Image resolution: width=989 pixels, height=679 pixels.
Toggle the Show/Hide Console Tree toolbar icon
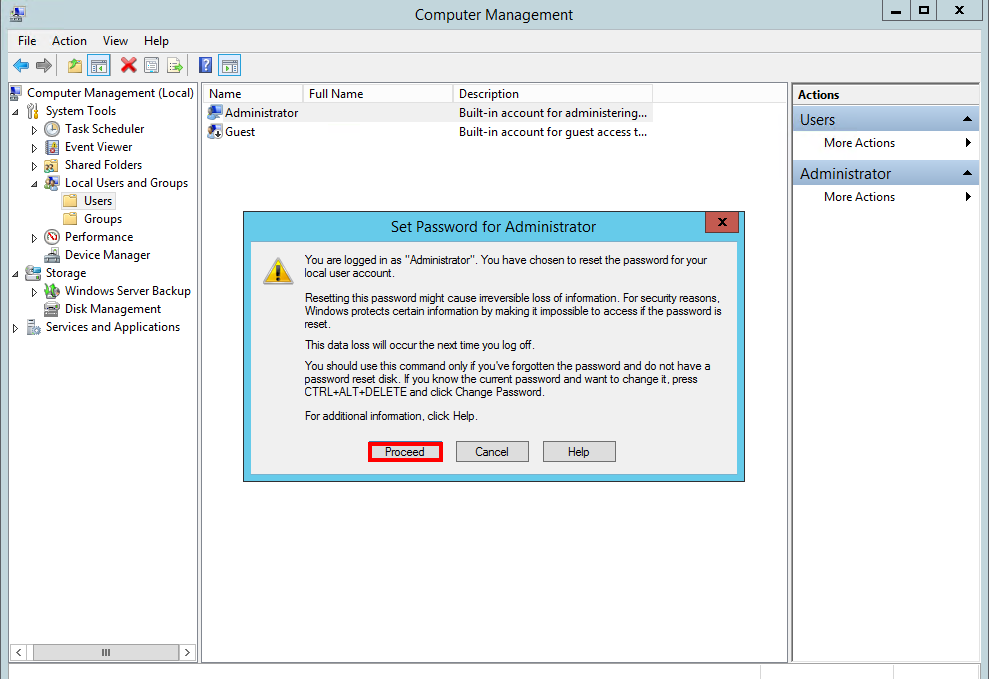coord(99,66)
